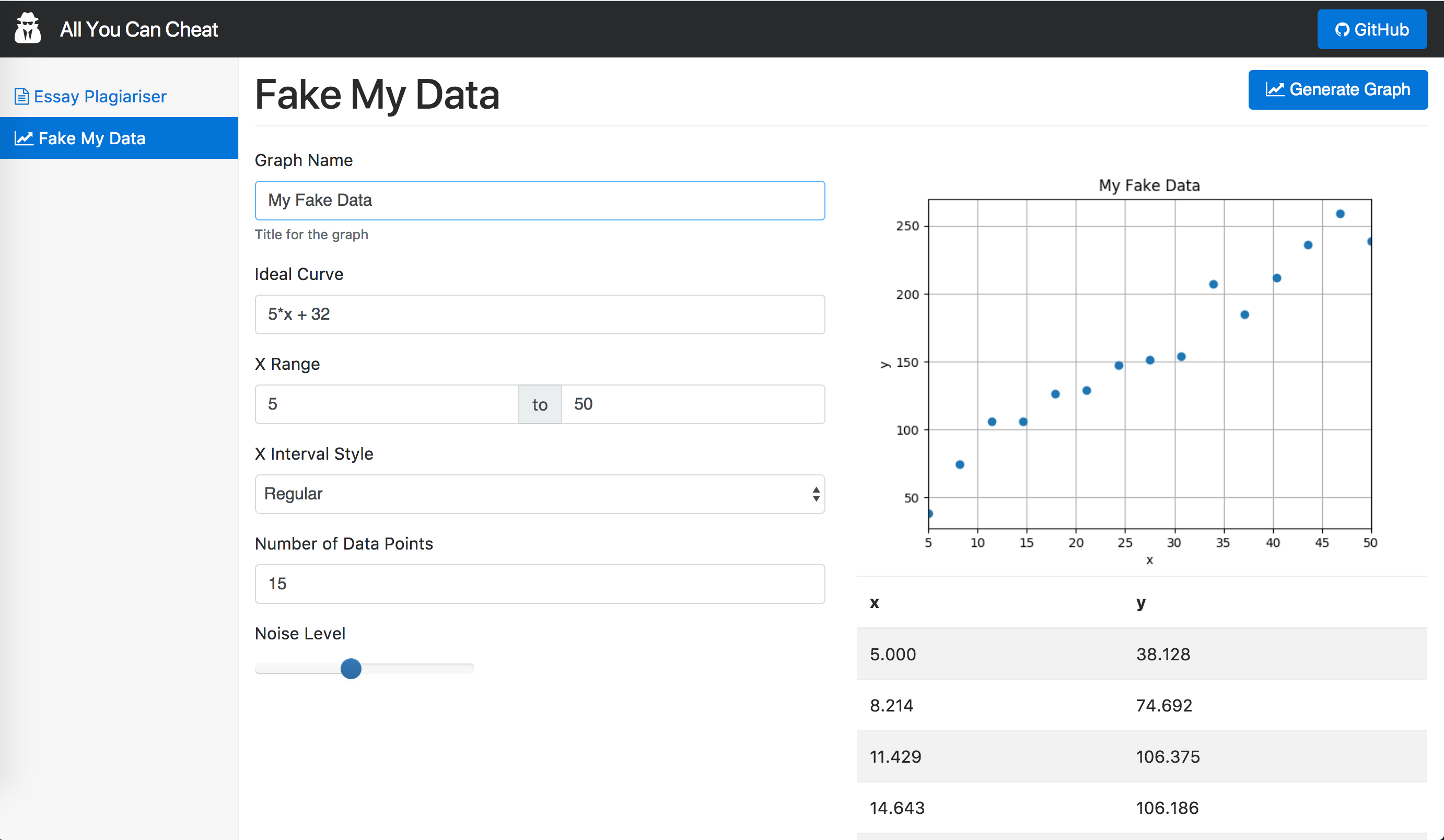Click the GitHub octocat icon
1444x840 pixels.
click(1342, 30)
